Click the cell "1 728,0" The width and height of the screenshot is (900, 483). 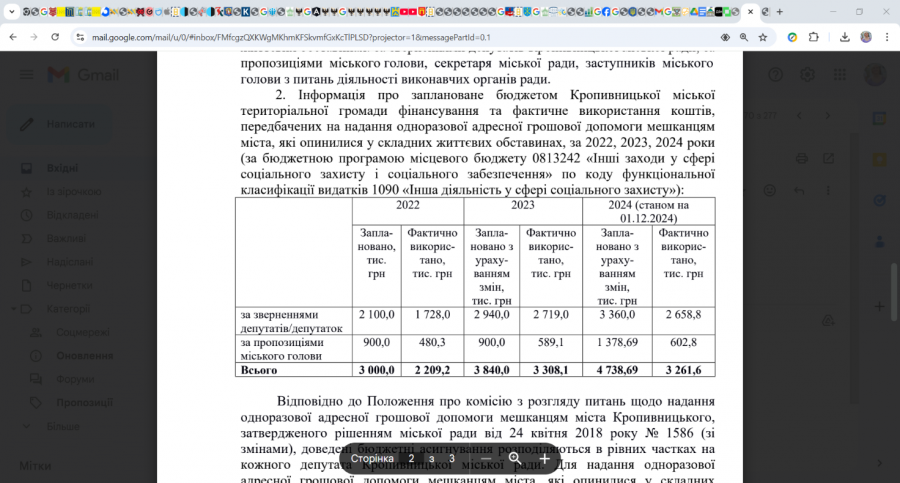tap(432, 315)
